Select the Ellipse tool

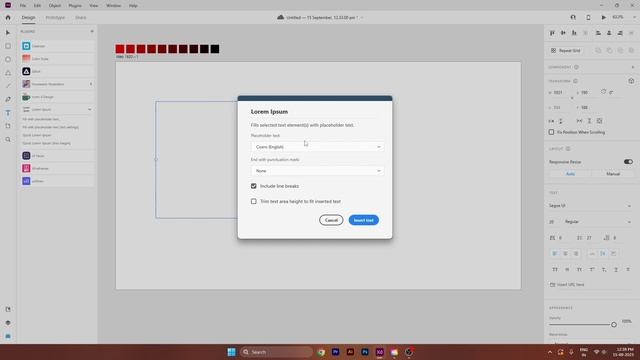(x=8, y=60)
